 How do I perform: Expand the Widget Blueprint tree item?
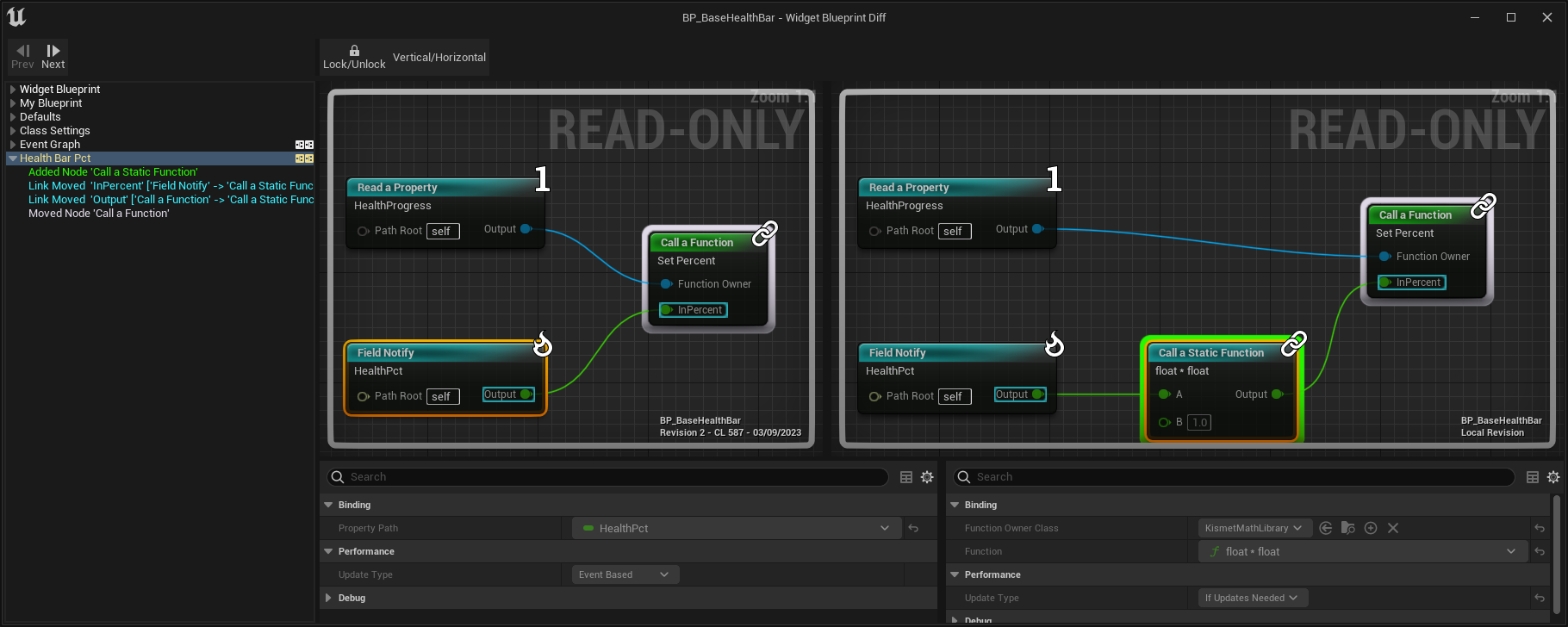(x=13, y=90)
